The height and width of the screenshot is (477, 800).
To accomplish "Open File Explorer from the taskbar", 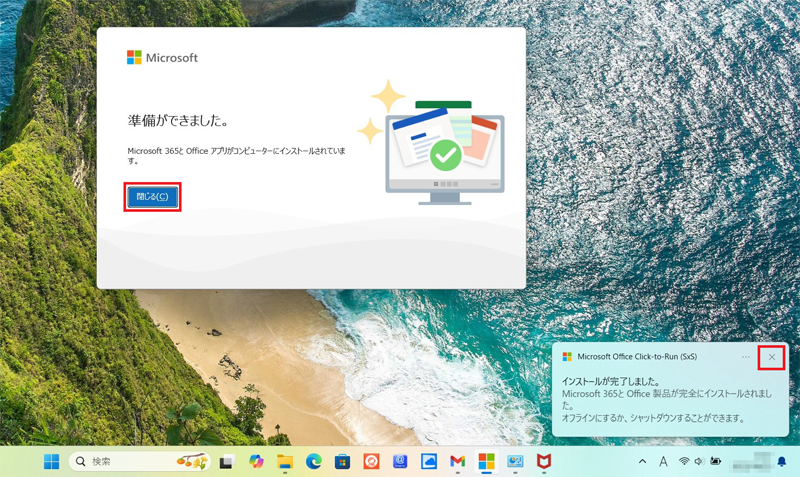I will point(285,461).
